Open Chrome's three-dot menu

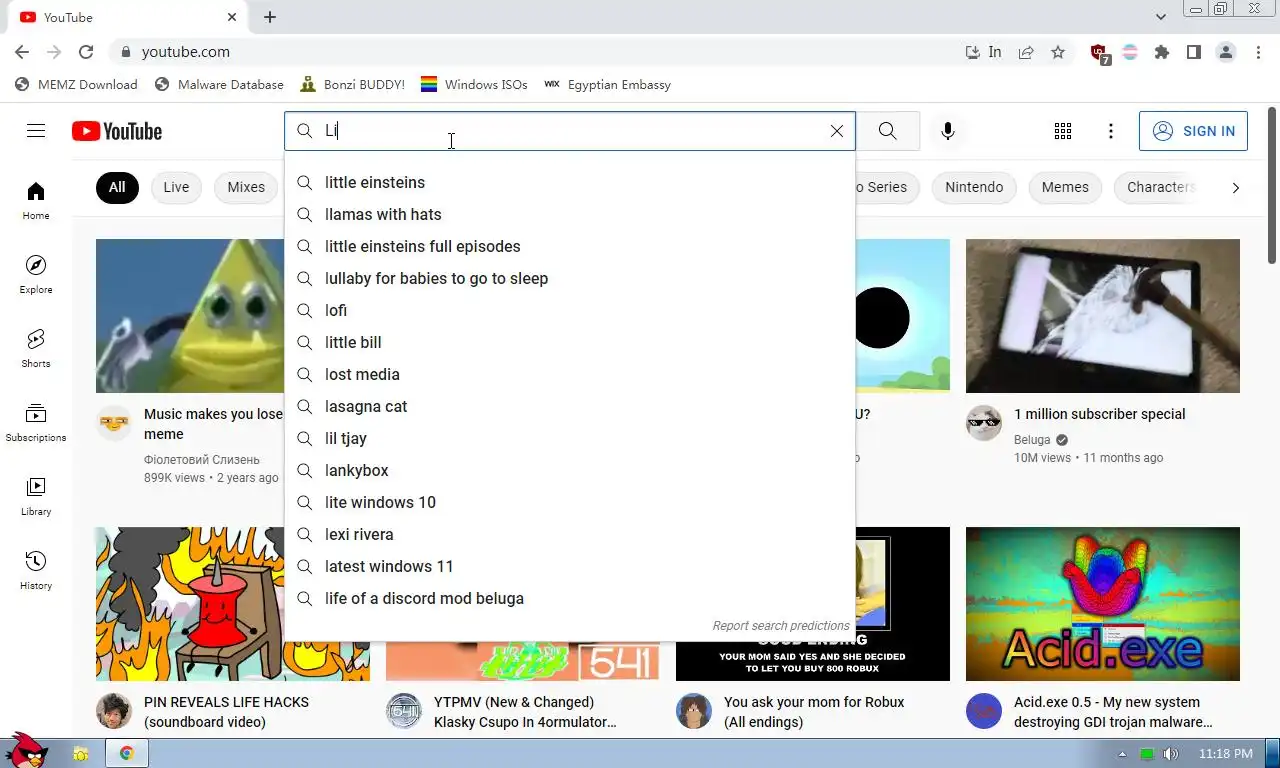[1258, 52]
